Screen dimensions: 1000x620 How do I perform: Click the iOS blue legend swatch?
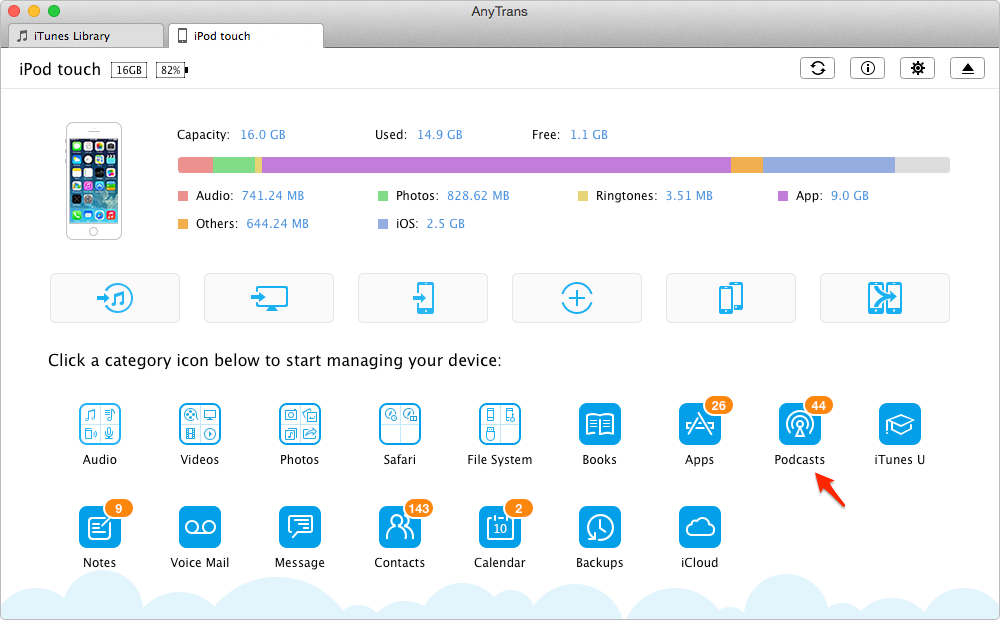(383, 224)
